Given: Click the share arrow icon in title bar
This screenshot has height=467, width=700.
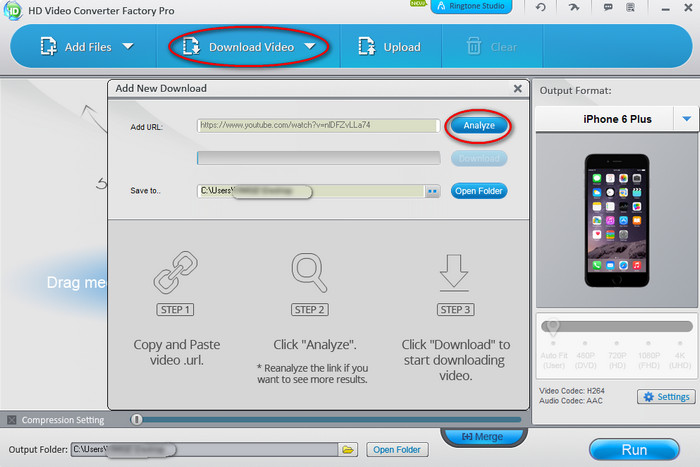Looking at the screenshot, I should tap(574, 7).
